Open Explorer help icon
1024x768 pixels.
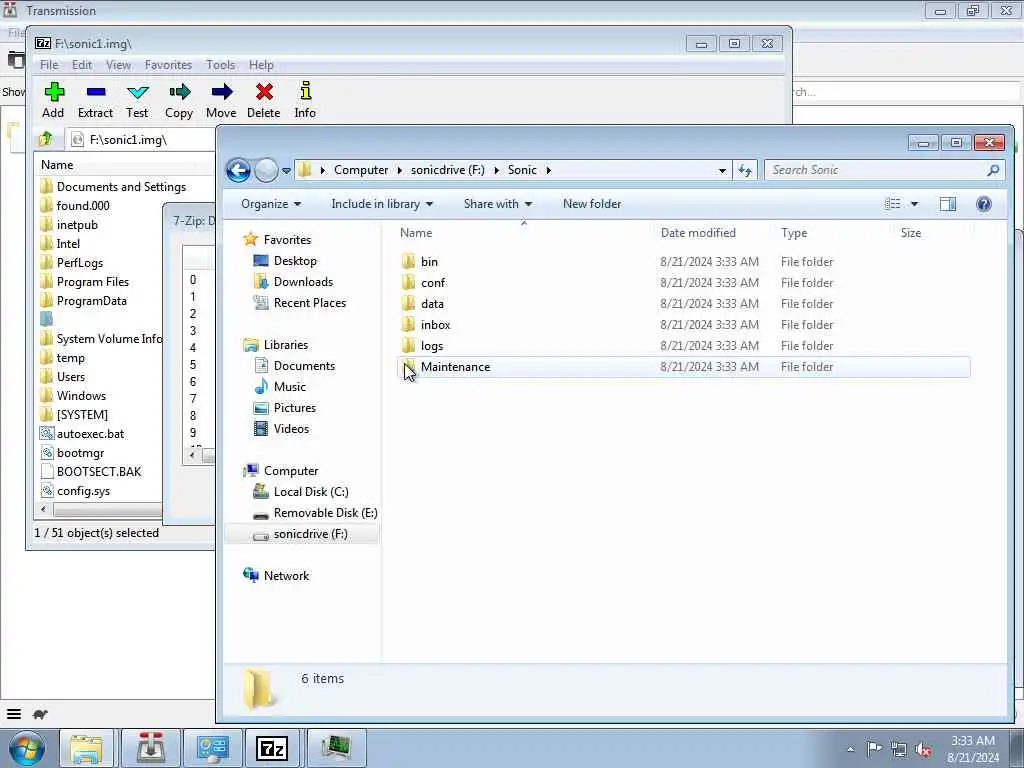point(984,204)
